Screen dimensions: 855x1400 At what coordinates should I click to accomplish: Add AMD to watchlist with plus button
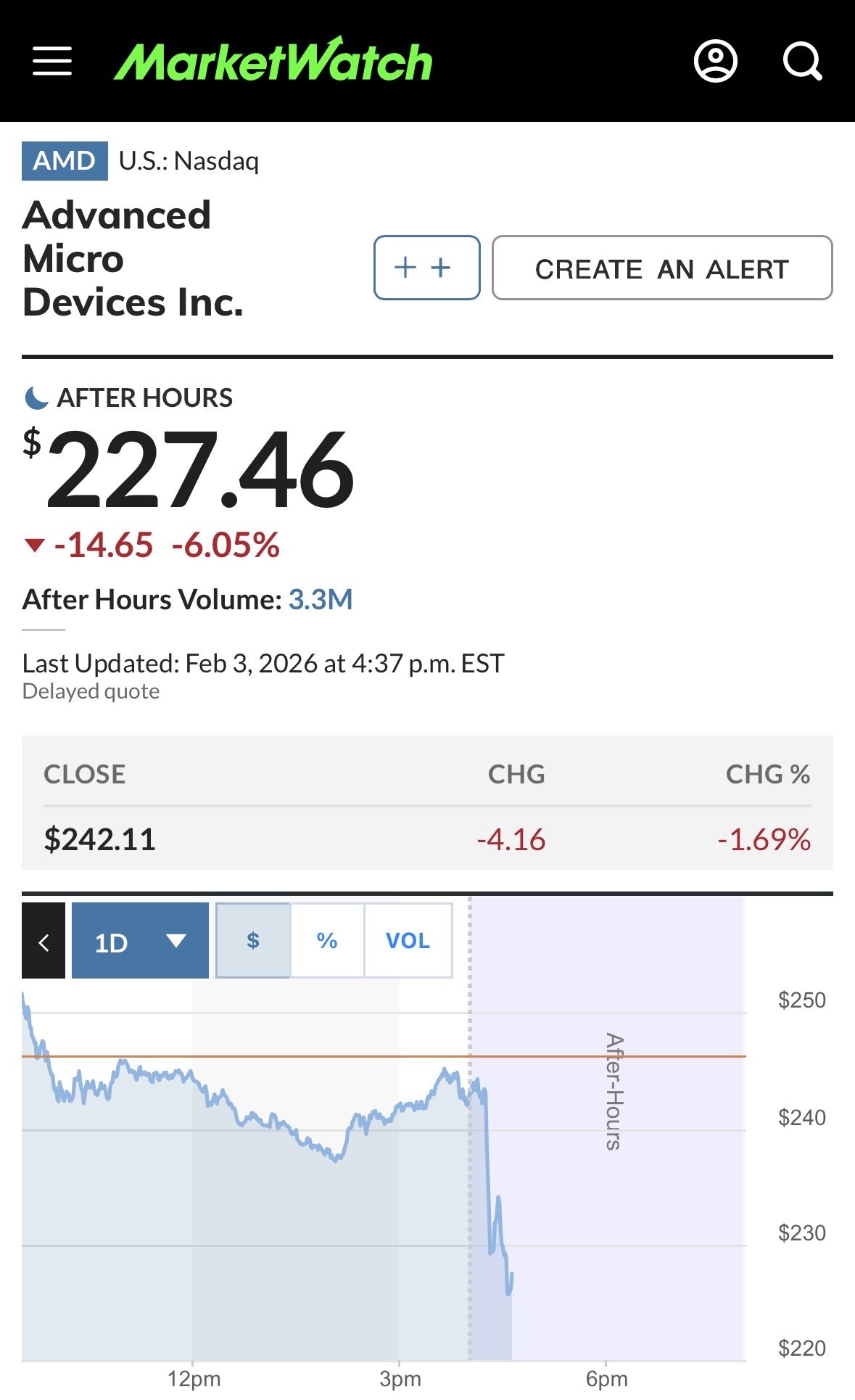426,268
